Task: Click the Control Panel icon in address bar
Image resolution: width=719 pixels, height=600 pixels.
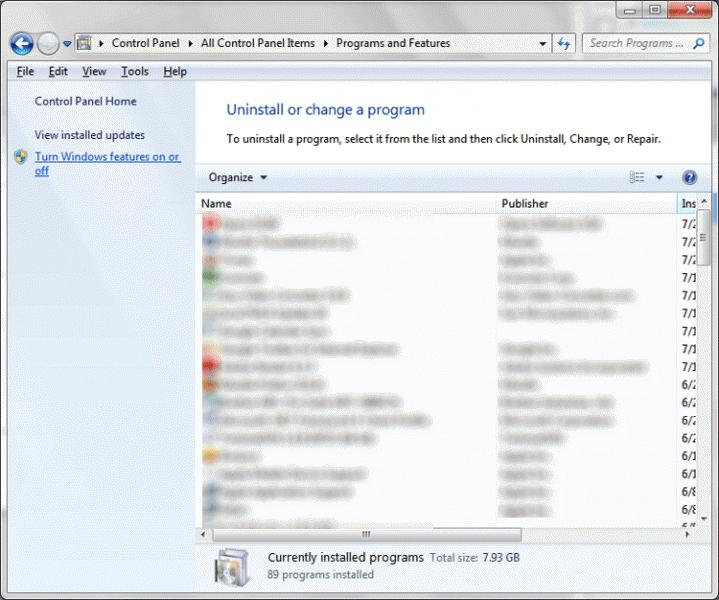Action: point(86,44)
